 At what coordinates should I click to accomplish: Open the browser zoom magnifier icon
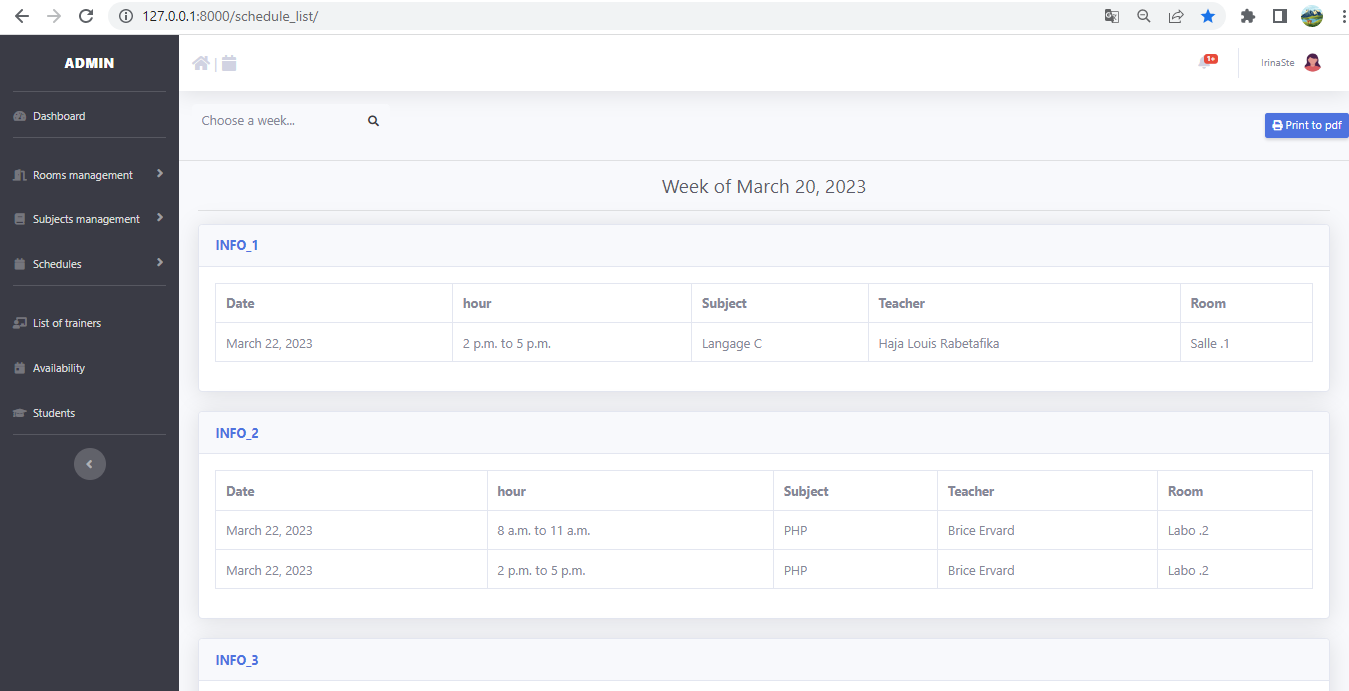pos(1144,16)
